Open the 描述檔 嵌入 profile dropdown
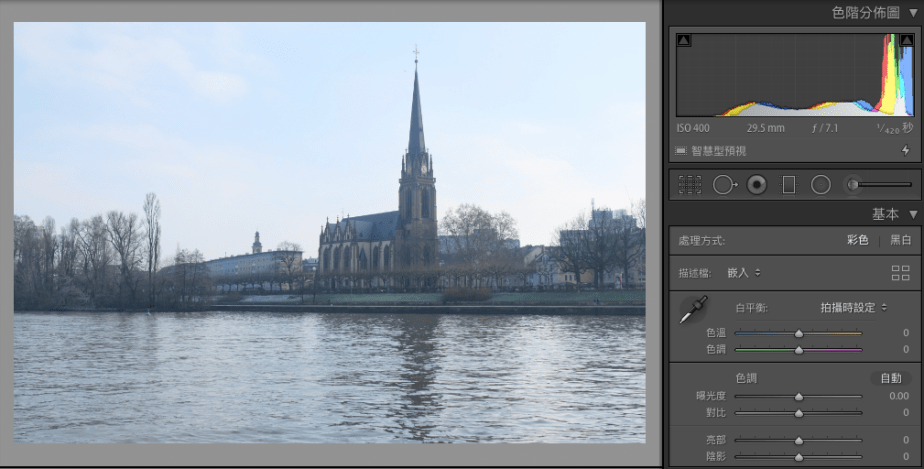924x469 pixels. coord(743,272)
